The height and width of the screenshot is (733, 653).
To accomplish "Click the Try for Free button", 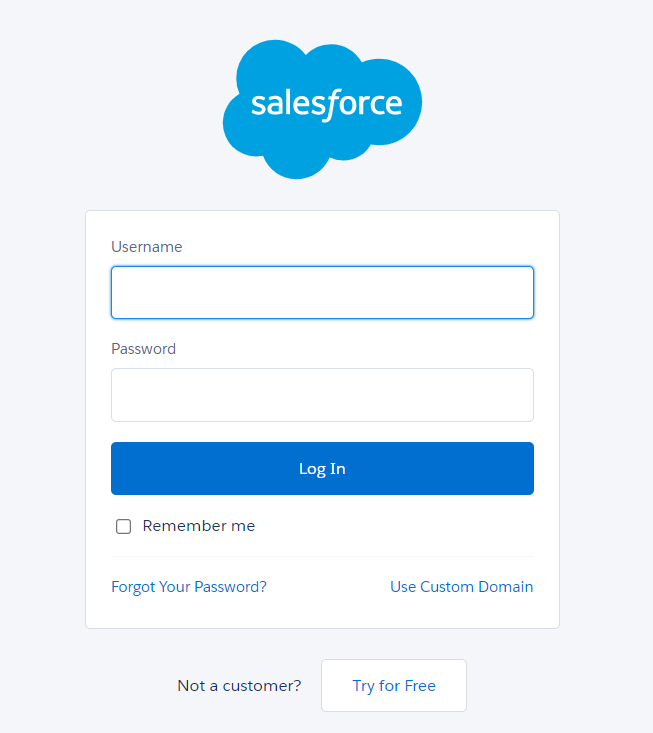I will [x=394, y=686].
